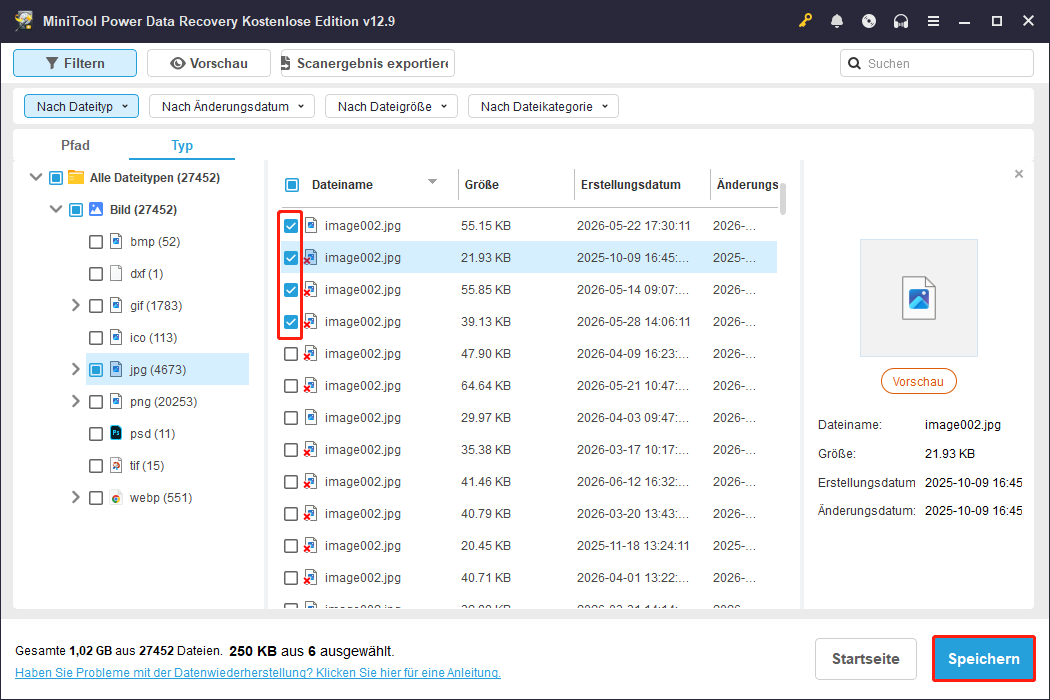Select the psd (11) tree item
The image size is (1050, 700).
point(152,433)
